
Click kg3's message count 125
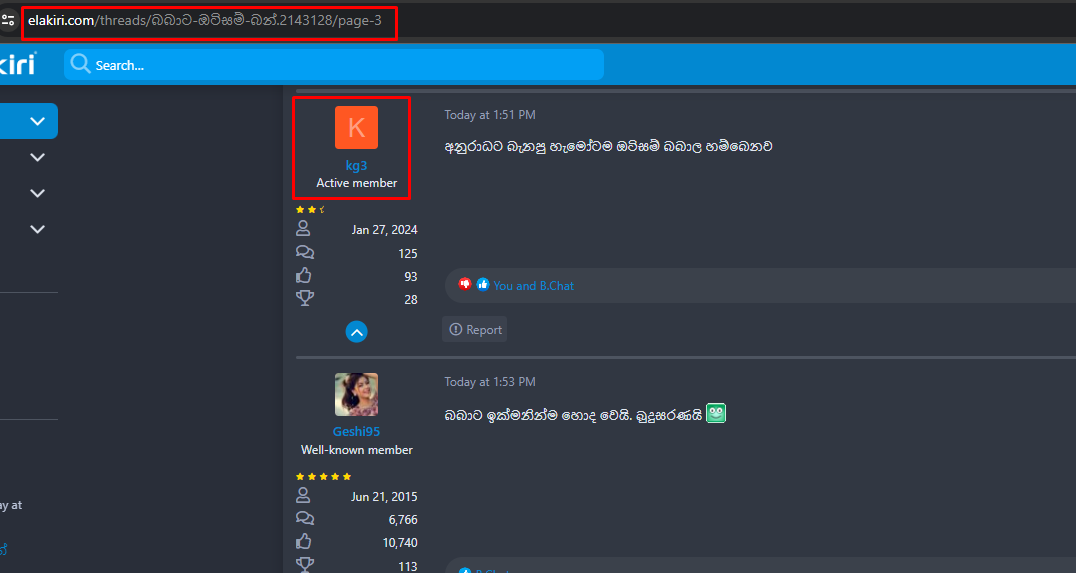point(408,254)
